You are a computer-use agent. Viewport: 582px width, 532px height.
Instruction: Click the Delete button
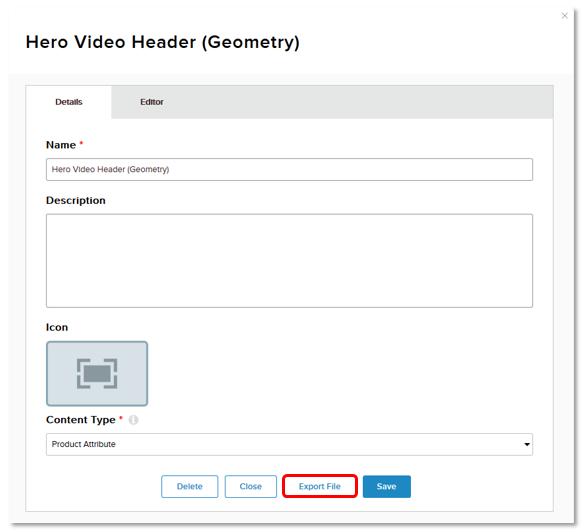[190, 486]
